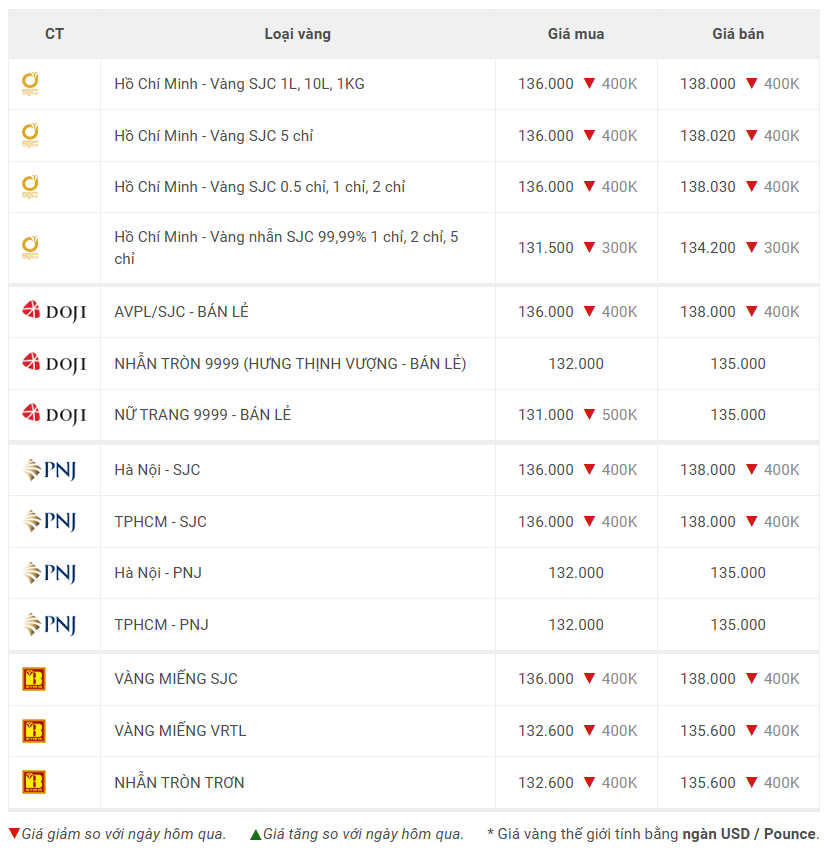
Task: Select the DOJI logo next to NỮ TRANG 9999
Action: pos(54,415)
